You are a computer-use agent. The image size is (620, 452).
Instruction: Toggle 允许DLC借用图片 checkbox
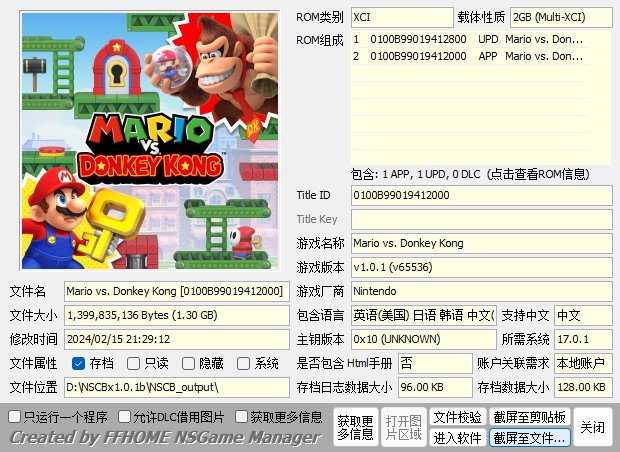[125, 416]
